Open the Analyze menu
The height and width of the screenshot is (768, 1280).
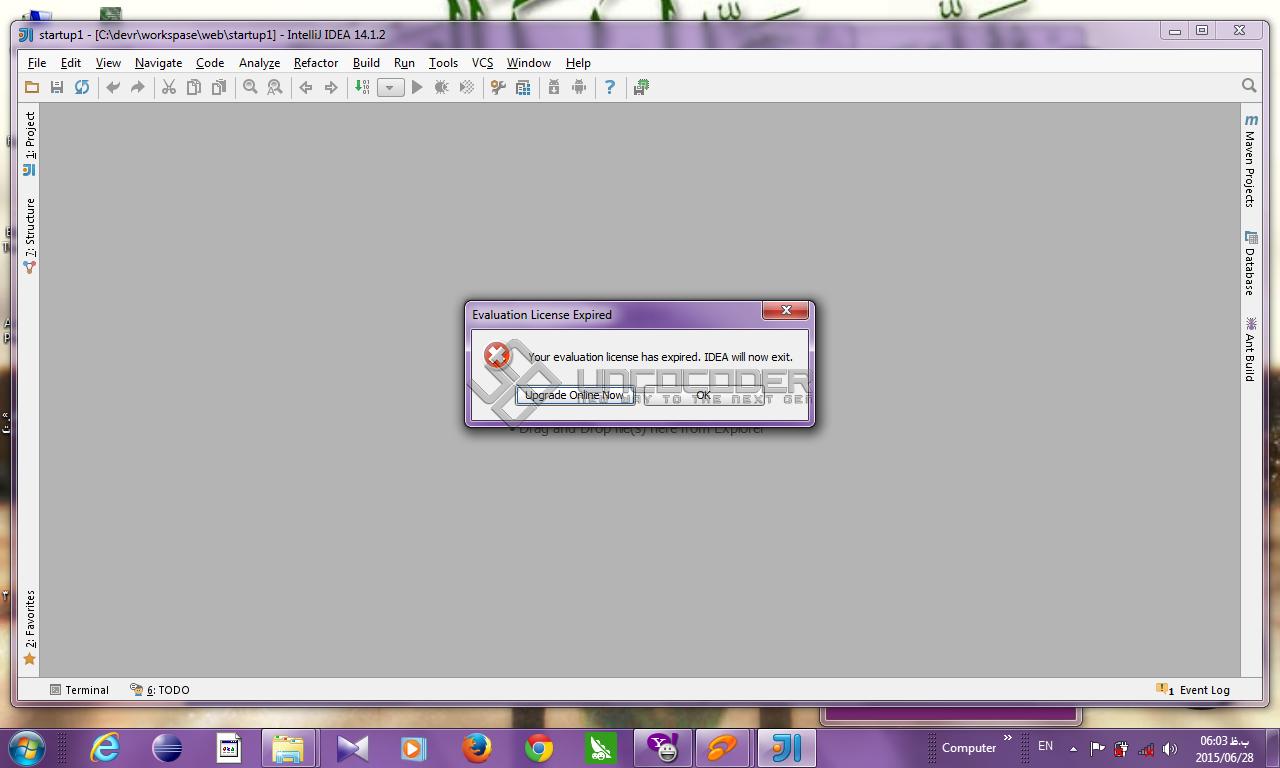pos(259,62)
